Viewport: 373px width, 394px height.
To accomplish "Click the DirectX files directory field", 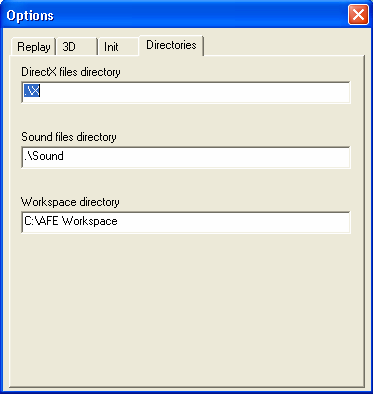I will click(186, 92).
